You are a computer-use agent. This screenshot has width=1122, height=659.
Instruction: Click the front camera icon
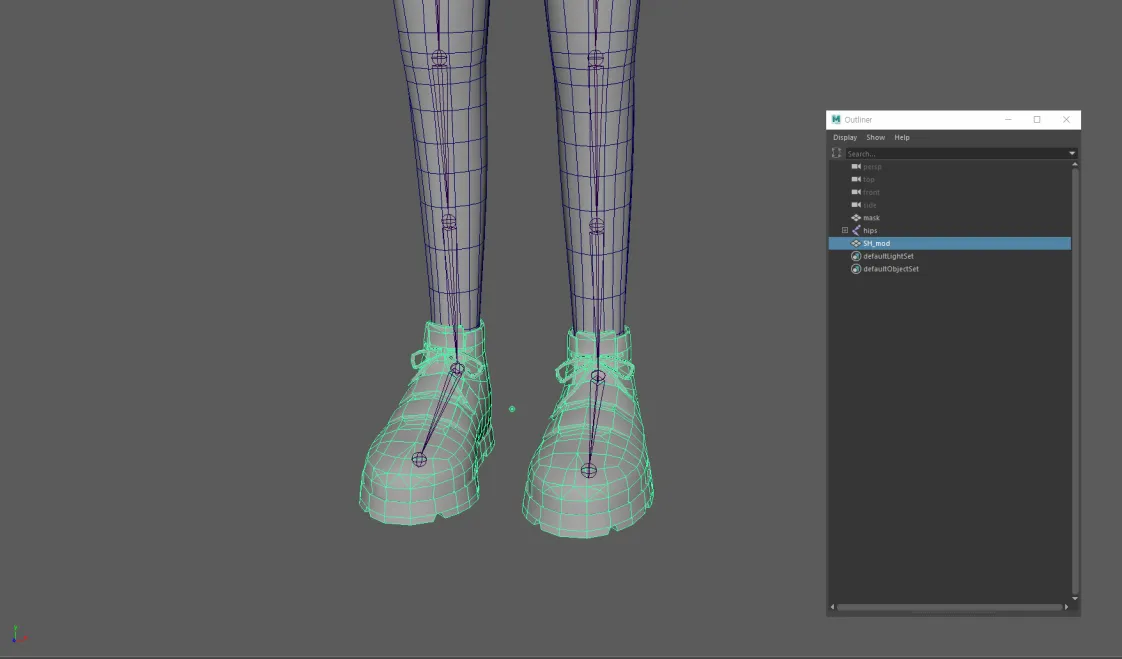pyautogui.click(x=856, y=192)
